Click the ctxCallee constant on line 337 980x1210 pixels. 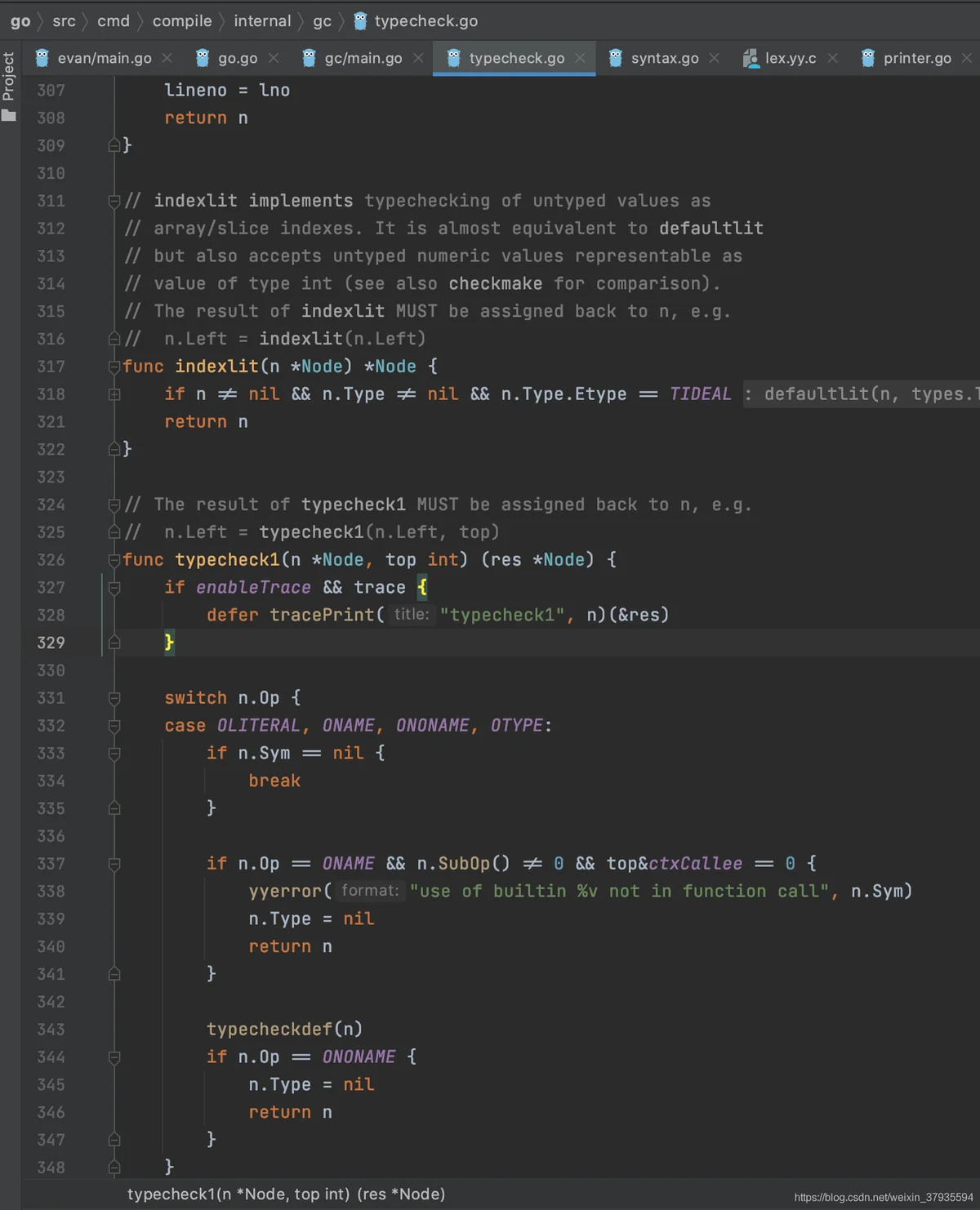[696, 864]
